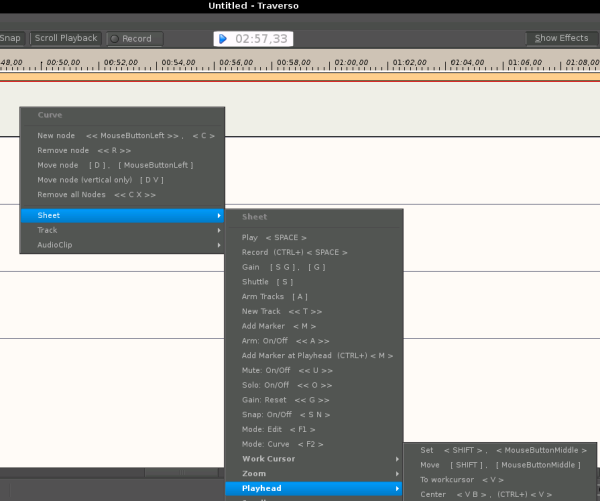Select Remove all Nodes

click(122, 194)
